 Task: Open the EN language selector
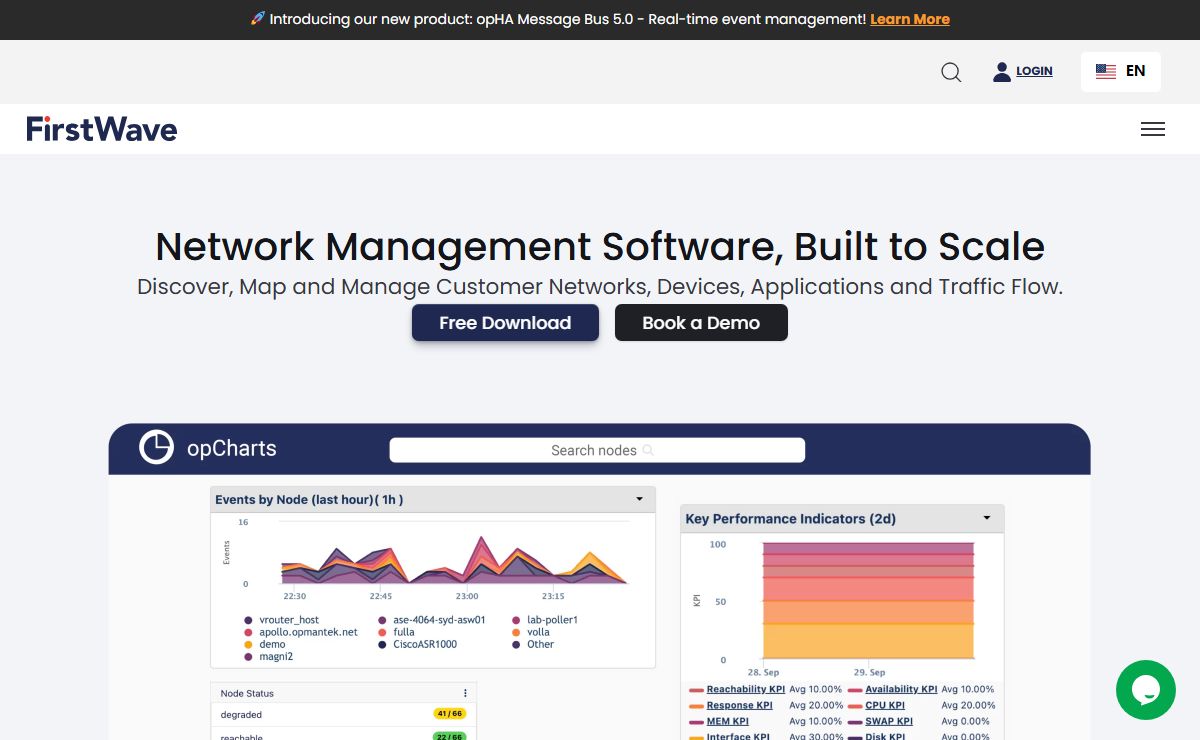[1121, 72]
